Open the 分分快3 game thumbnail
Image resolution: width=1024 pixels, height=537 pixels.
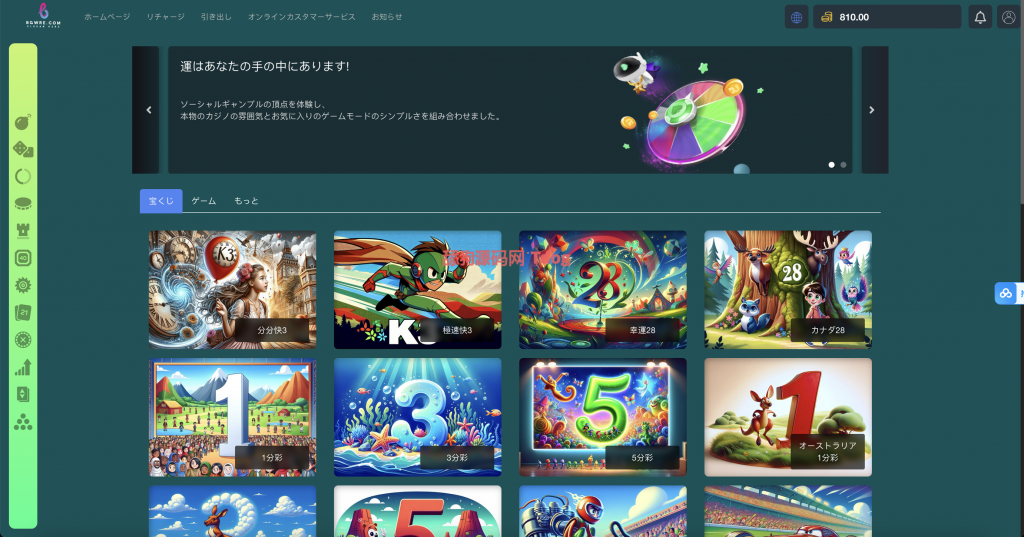232,290
